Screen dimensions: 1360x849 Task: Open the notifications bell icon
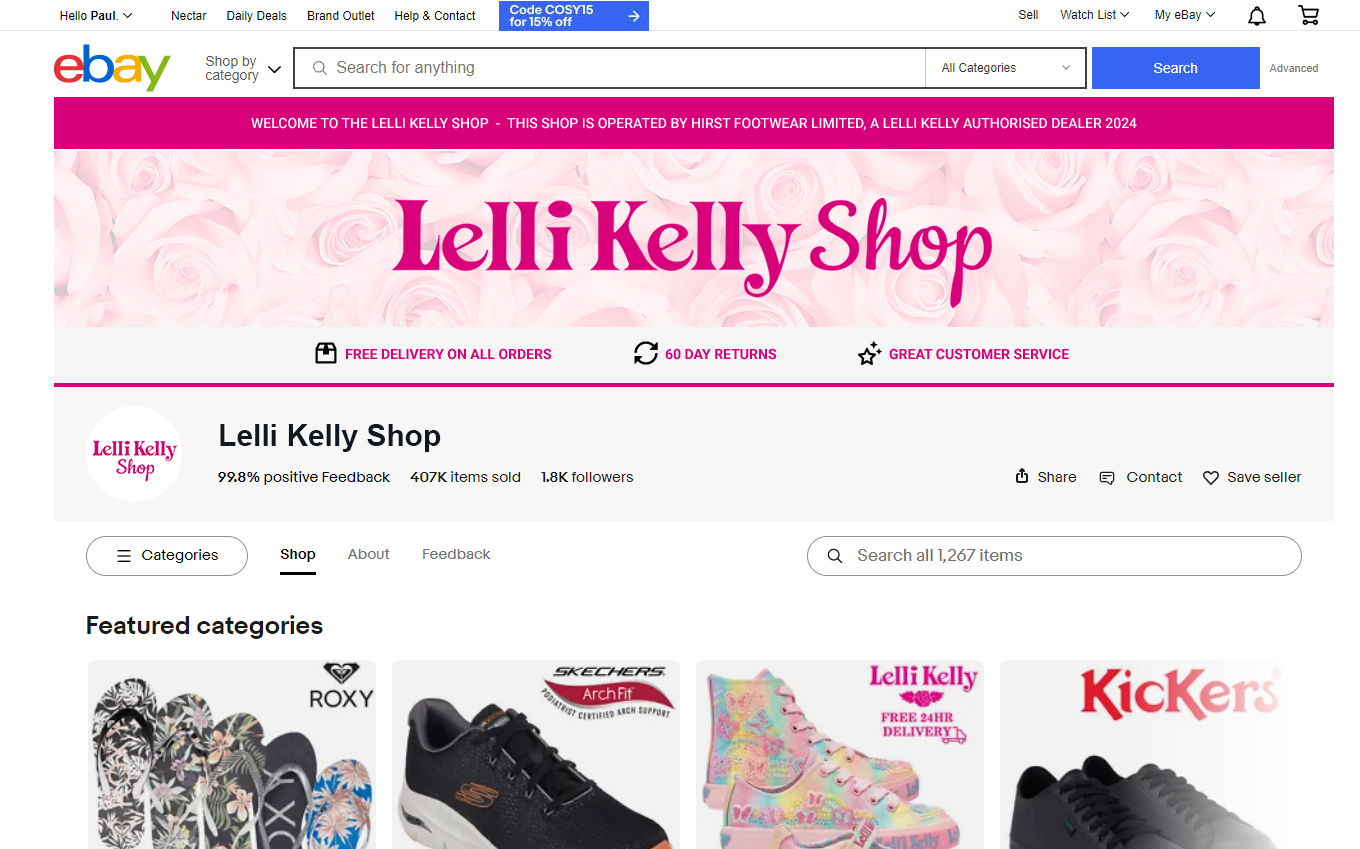point(1257,15)
